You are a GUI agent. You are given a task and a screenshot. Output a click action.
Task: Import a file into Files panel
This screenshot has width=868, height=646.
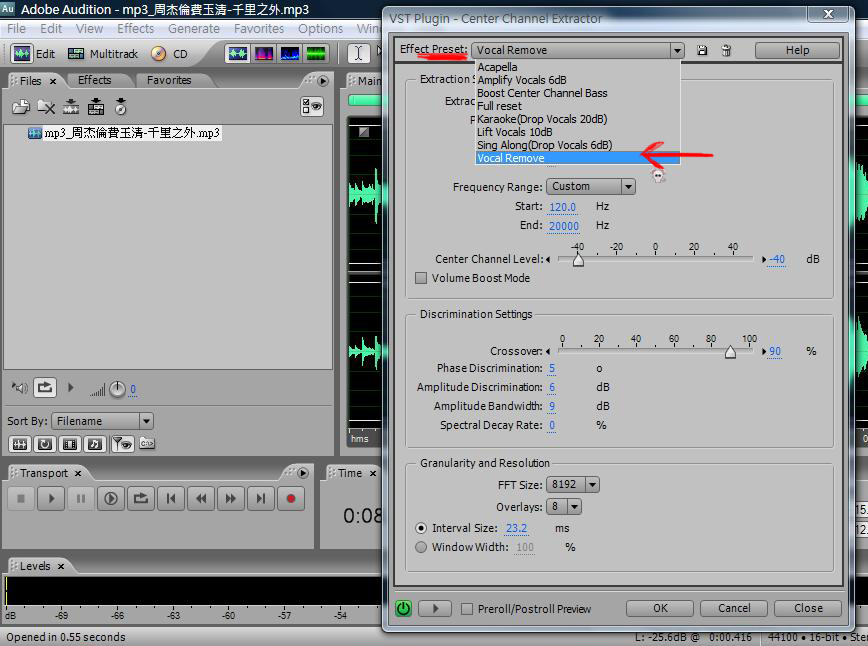click(21, 106)
